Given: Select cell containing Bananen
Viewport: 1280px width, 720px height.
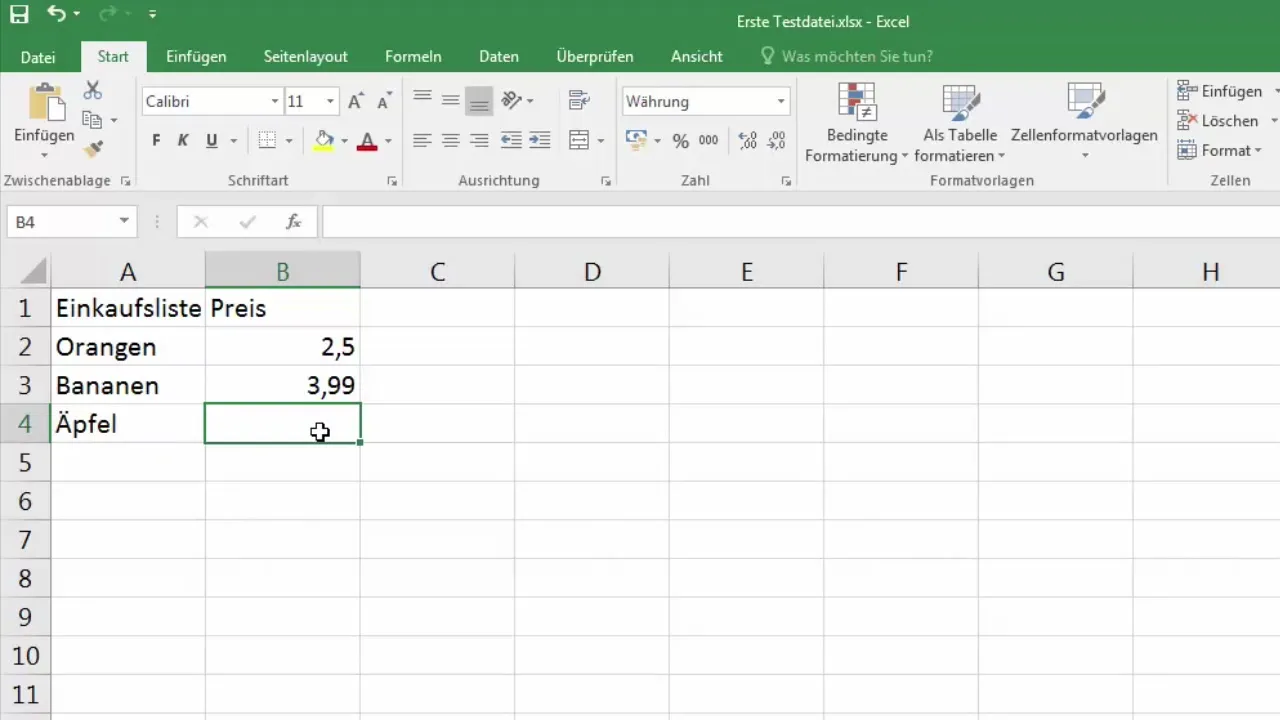Looking at the screenshot, I should pyautogui.click(x=128, y=385).
